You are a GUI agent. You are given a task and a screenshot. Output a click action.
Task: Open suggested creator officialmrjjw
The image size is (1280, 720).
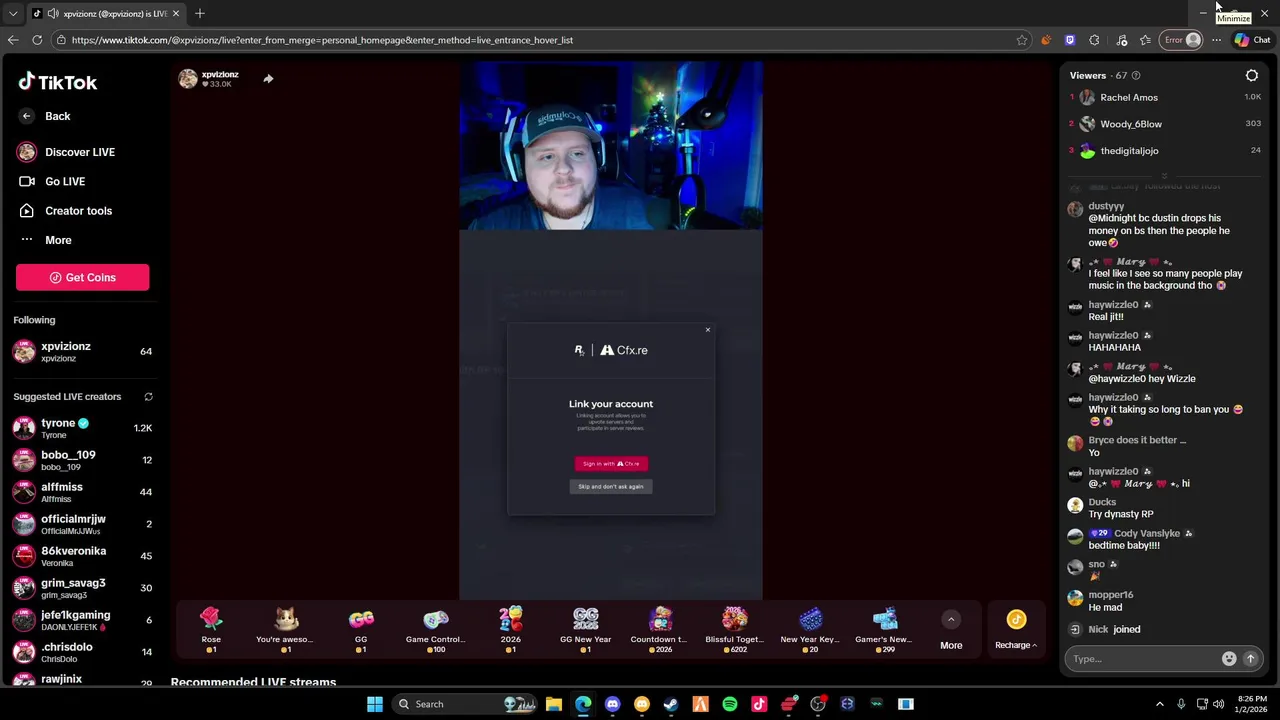(82, 524)
